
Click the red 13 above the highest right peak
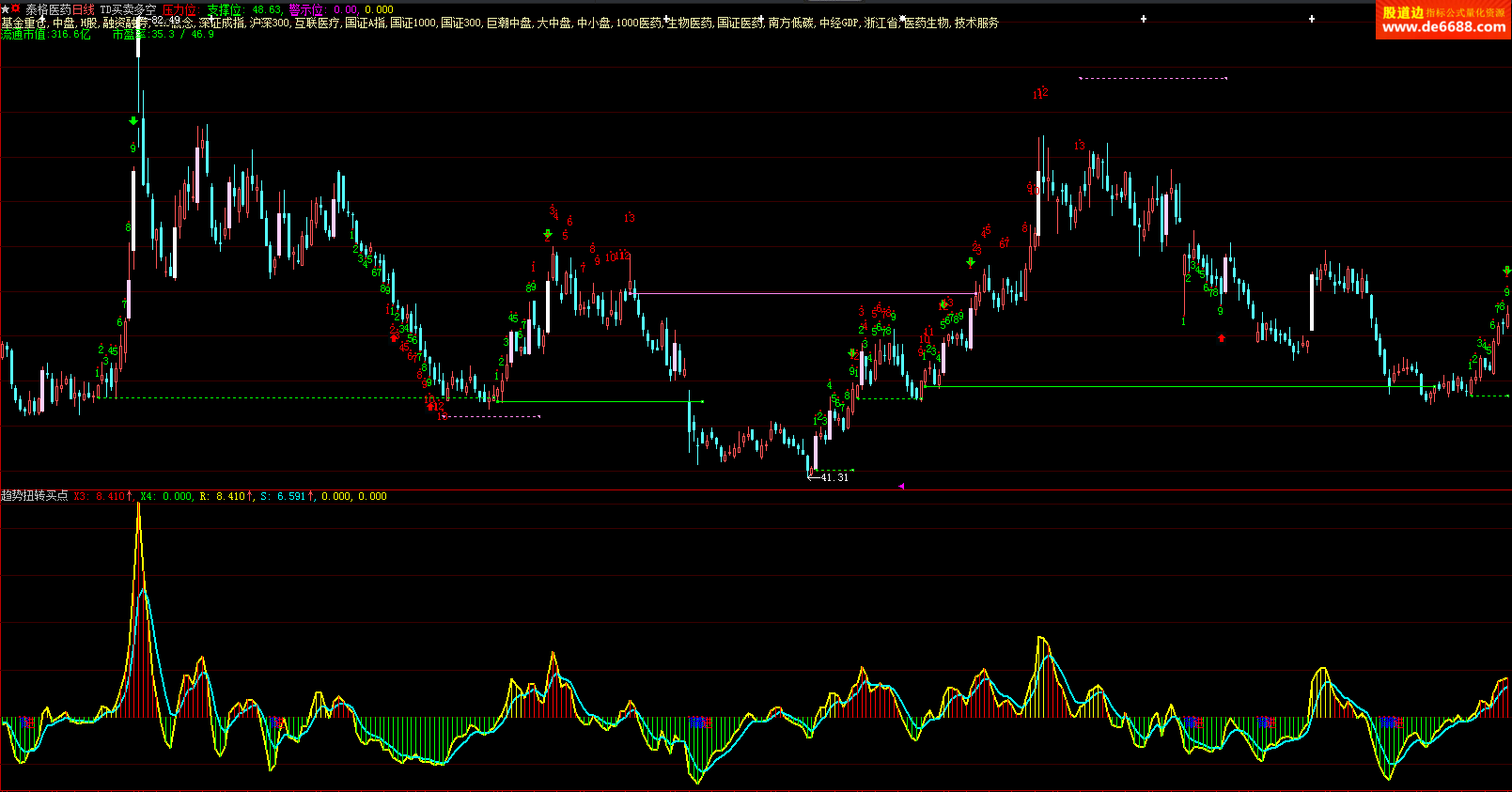[x=1079, y=146]
